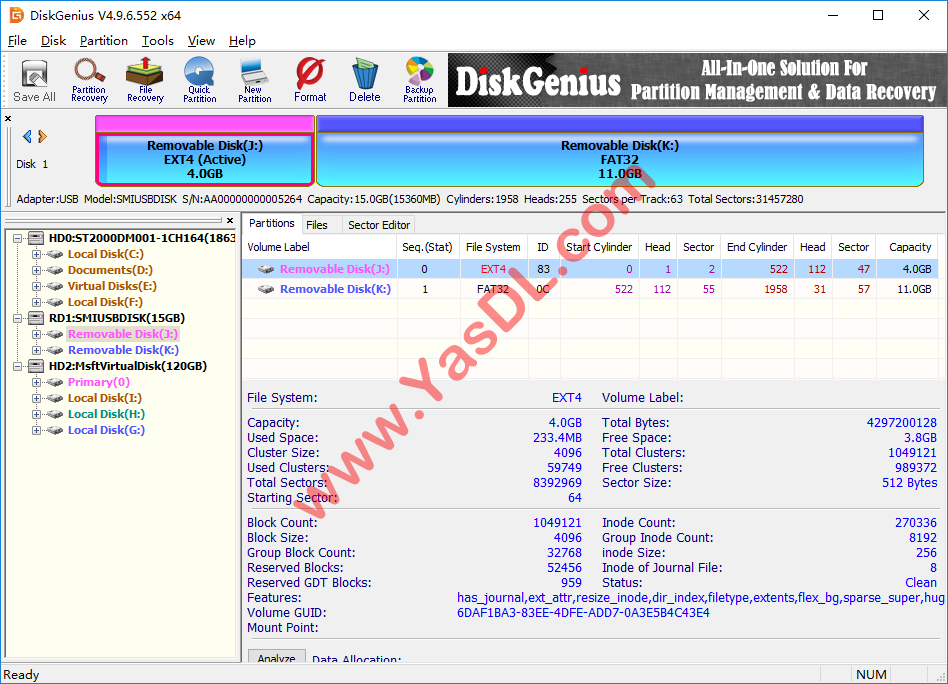This screenshot has height=684, width=948.
Task: Click the Seq.(Stat) column header
Action: [x=427, y=247]
